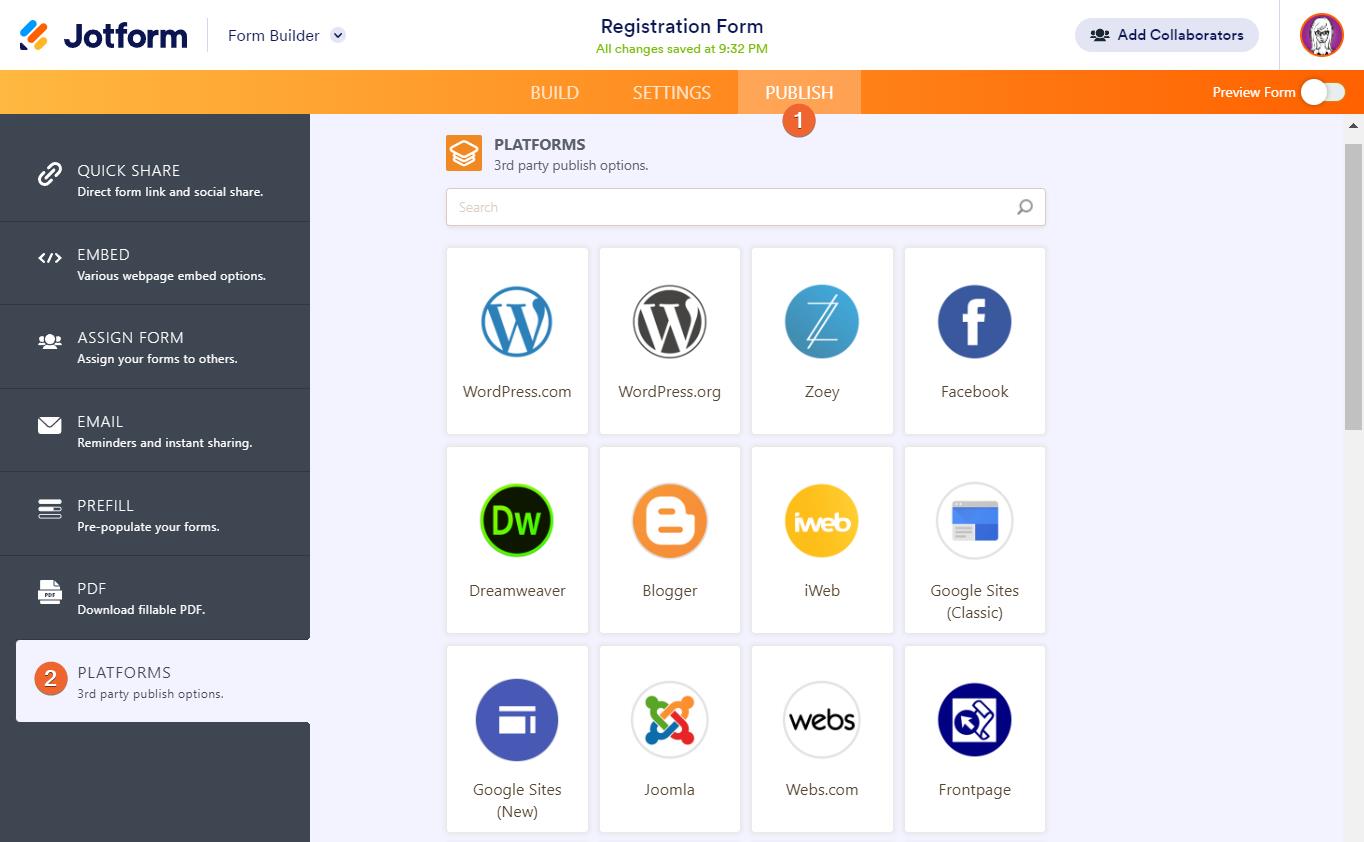1364x842 pixels.
Task: Click the Jotform logo
Action: point(103,35)
